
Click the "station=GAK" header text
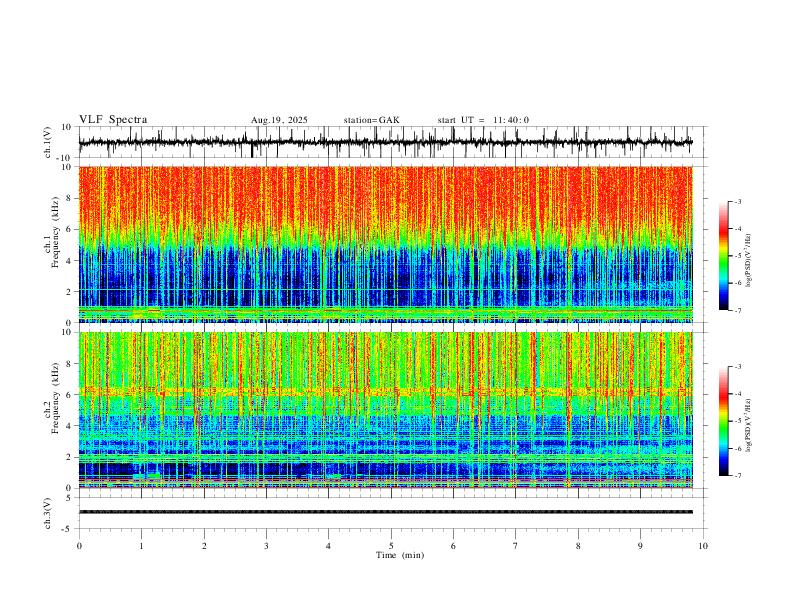coord(372,120)
